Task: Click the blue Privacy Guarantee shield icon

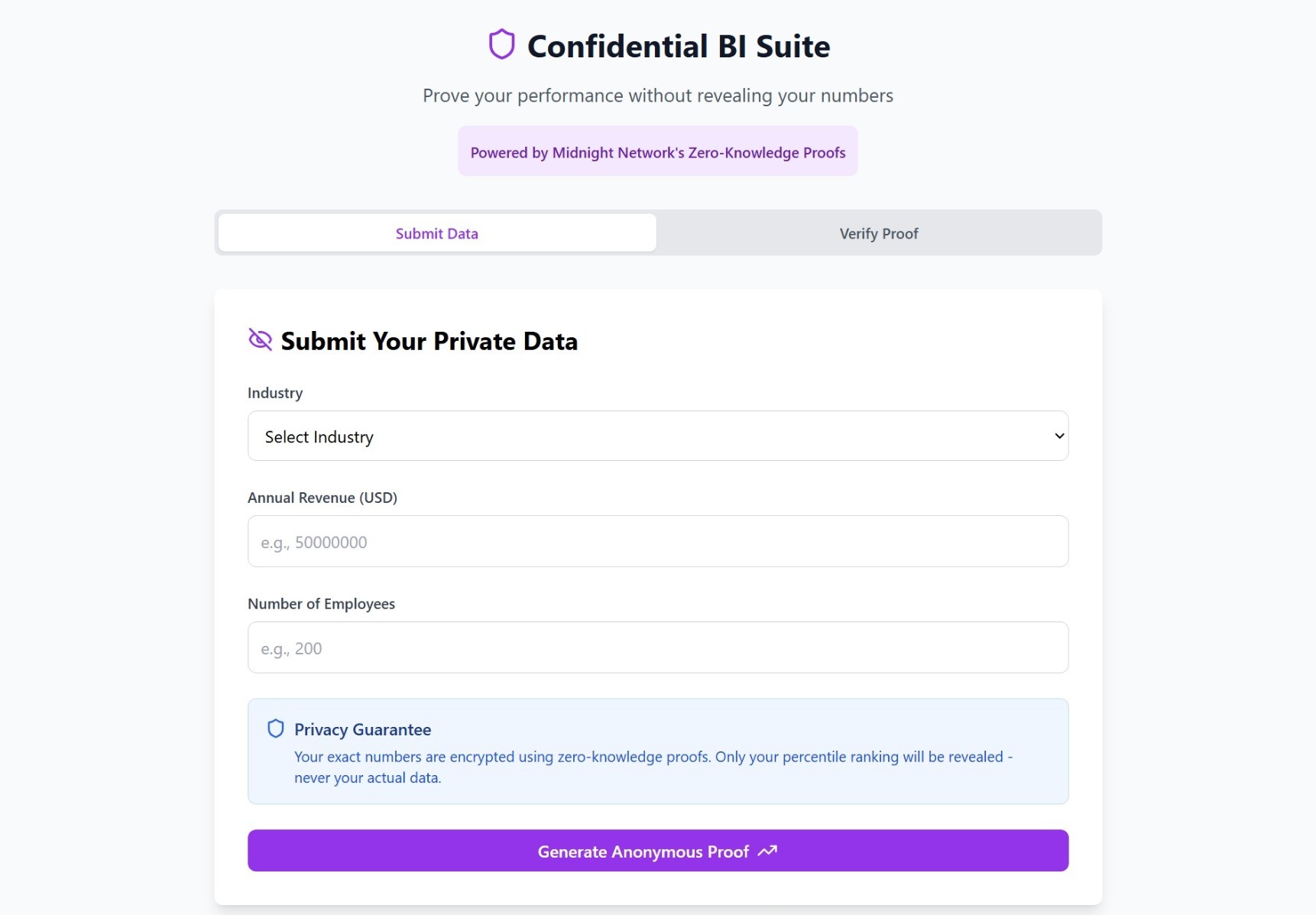Action: [275, 728]
